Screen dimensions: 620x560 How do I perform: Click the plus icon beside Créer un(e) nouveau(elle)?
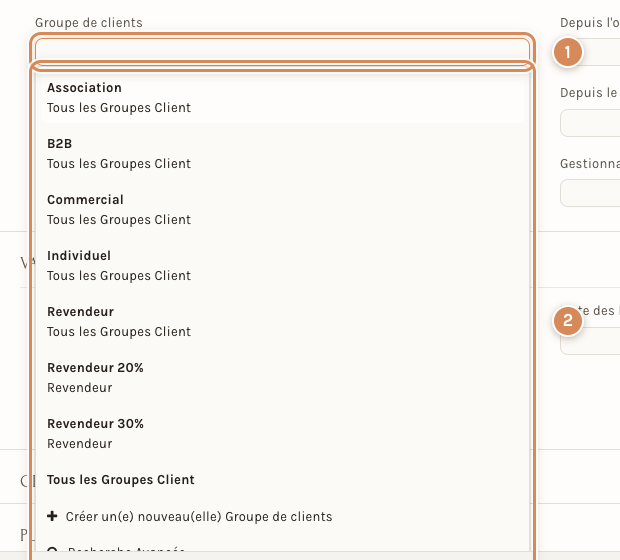coord(52,516)
